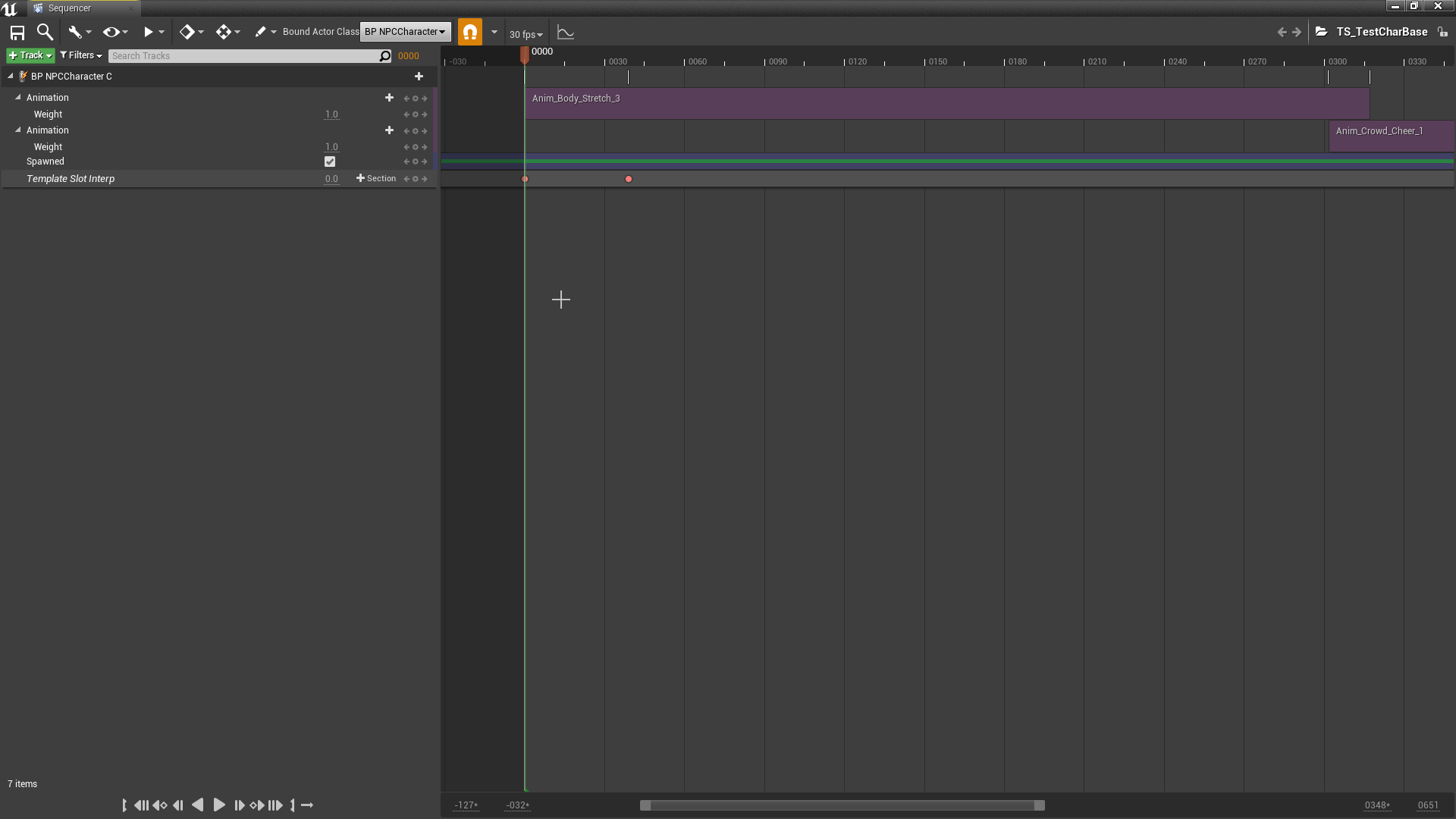Uncheck the Spawned checkbox
The width and height of the screenshot is (1456, 819).
coord(330,162)
